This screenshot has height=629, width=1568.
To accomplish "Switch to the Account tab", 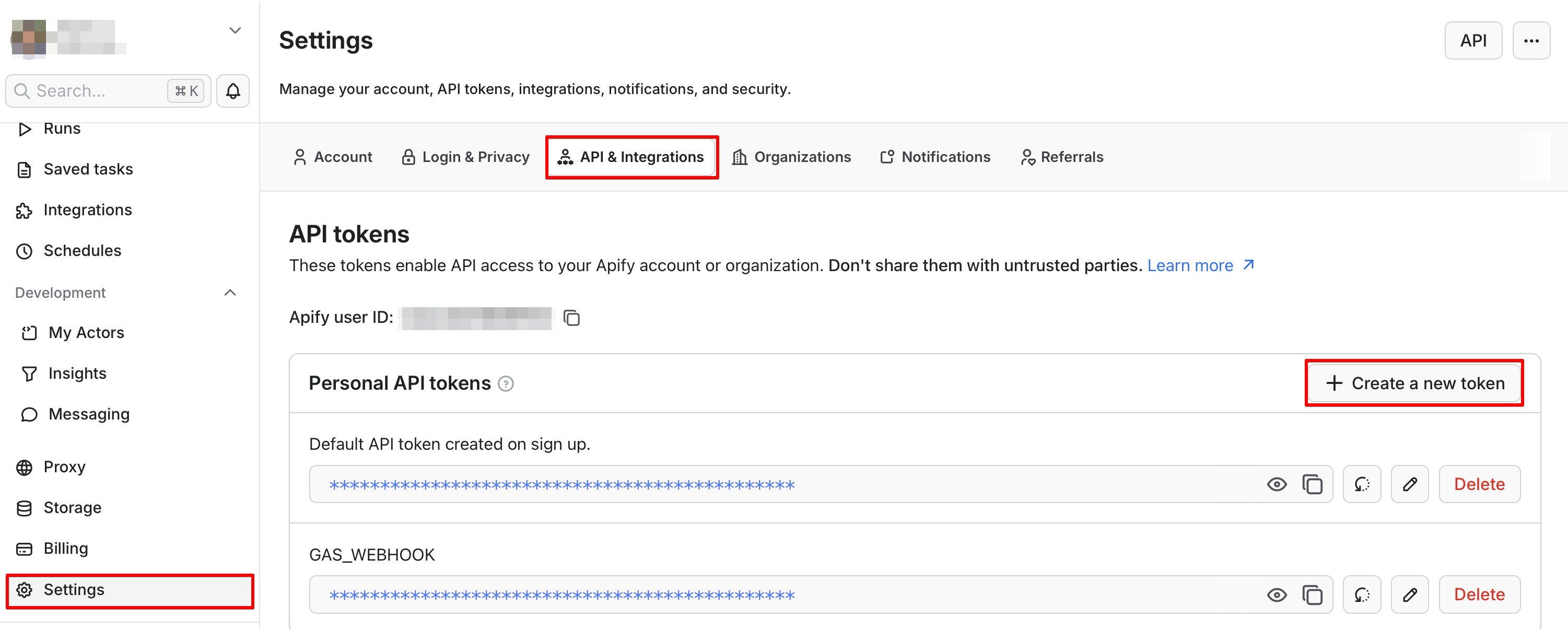I will click(332, 157).
